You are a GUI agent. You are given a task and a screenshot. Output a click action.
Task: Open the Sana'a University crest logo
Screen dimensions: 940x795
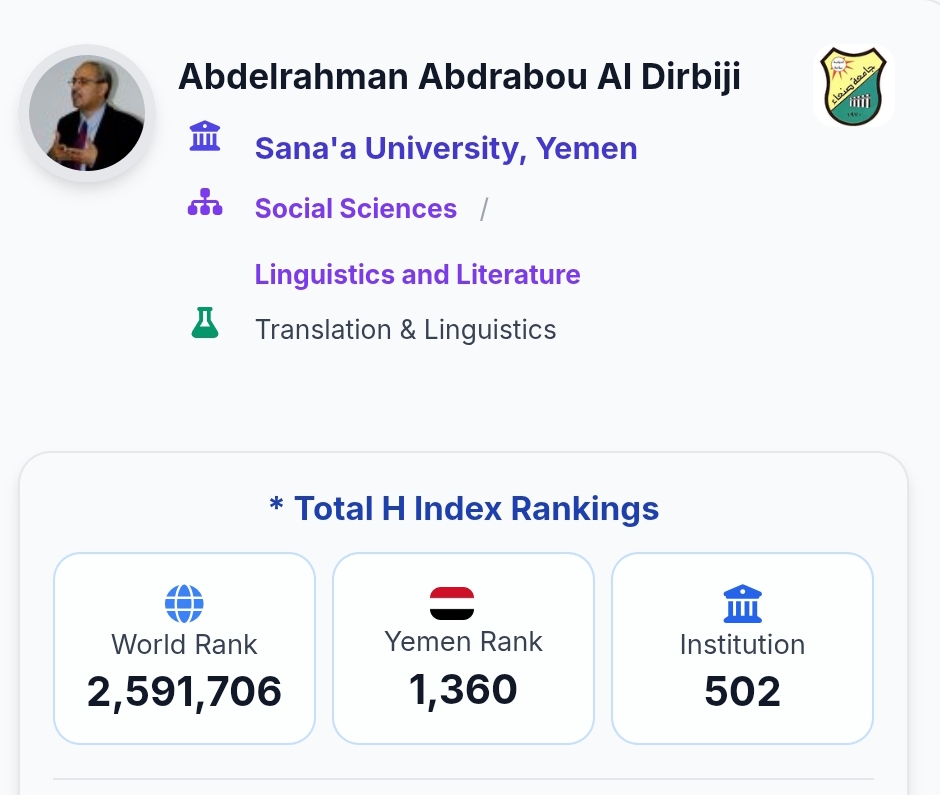[x=854, y=86]
